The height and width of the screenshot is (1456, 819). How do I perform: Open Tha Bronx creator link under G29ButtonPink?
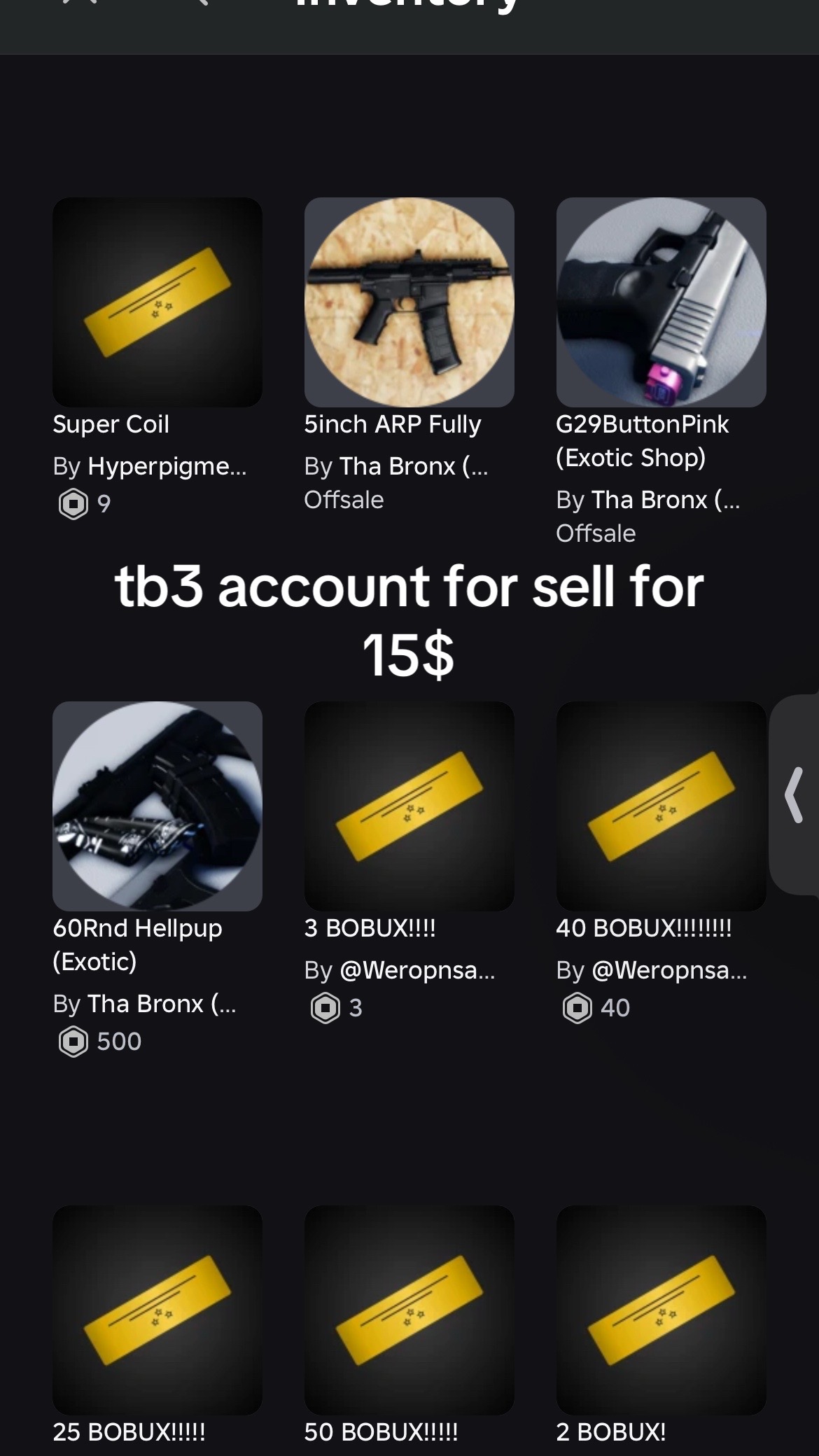[x=666, y=500]
